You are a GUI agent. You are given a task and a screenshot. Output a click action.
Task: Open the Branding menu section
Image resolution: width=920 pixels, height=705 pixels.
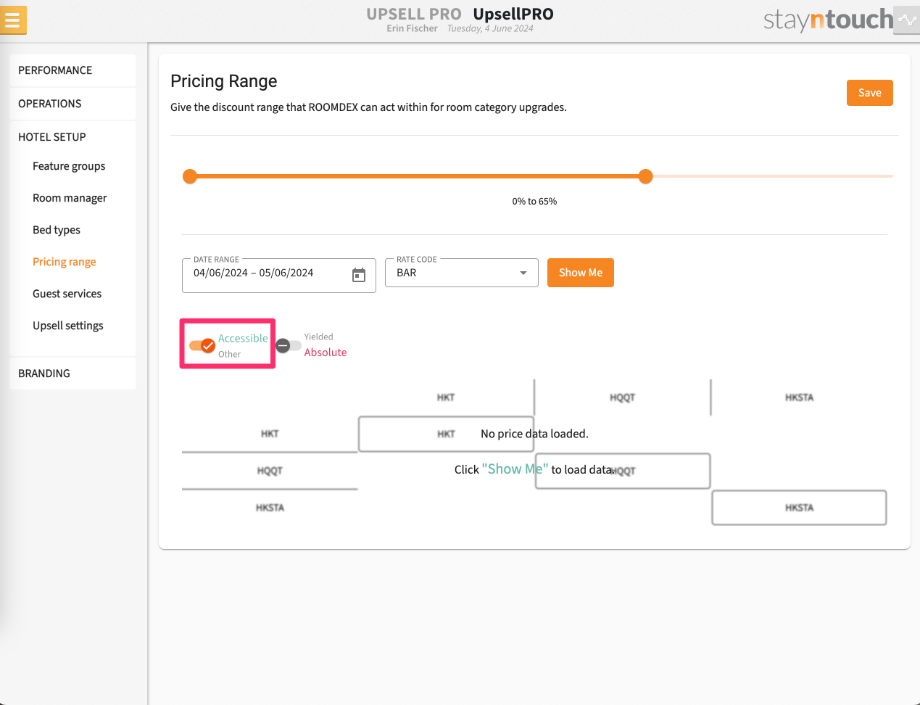click(73, 374)
